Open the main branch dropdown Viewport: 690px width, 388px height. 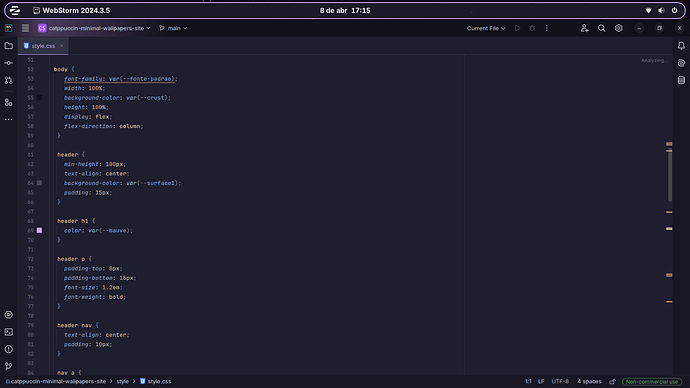click(173, 28)
